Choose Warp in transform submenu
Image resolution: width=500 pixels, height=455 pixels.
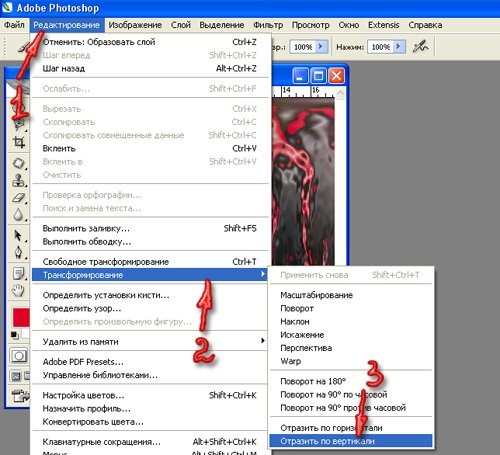[x=351, y=361]
